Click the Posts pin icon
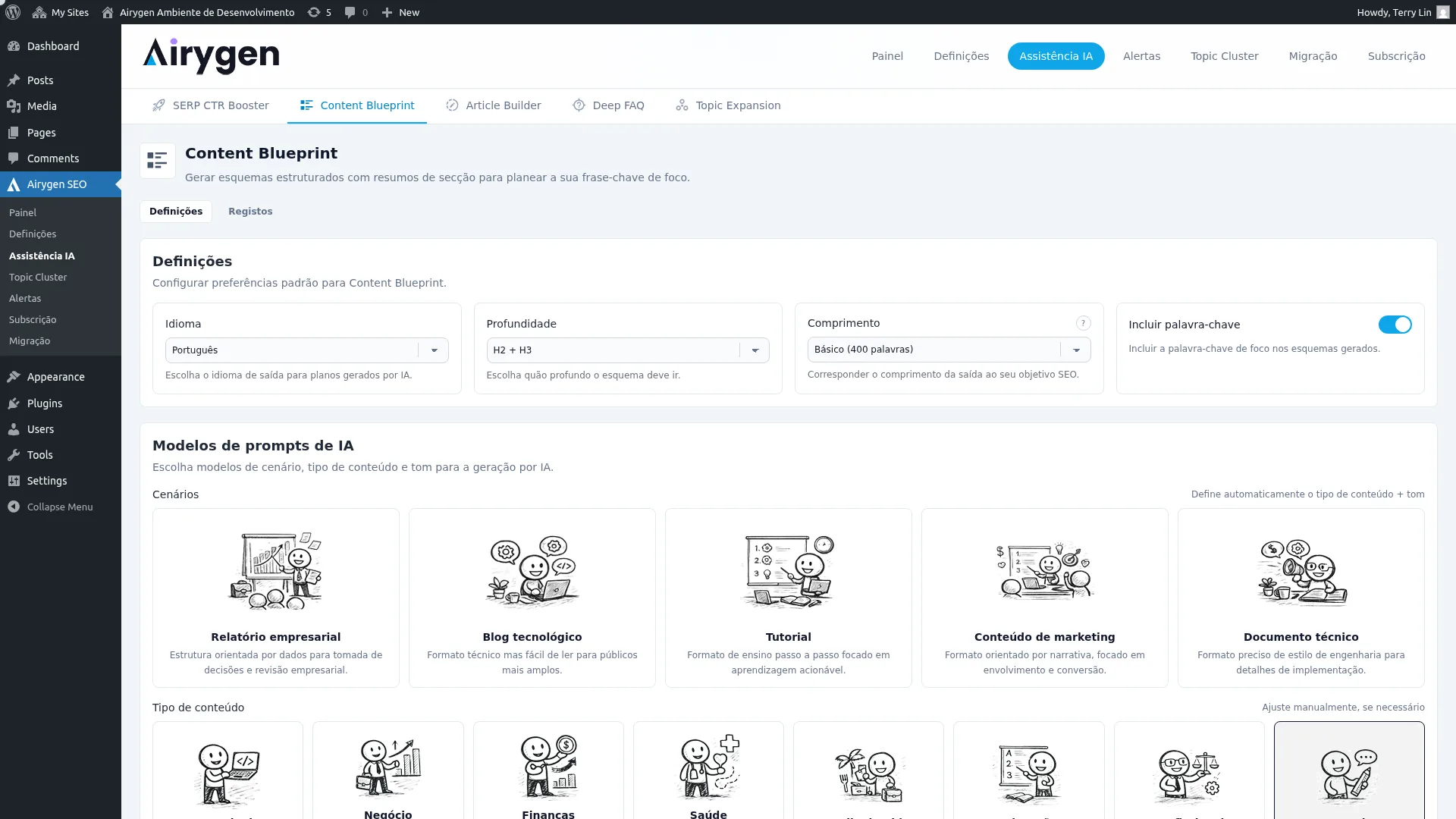 tap(14, 80)
